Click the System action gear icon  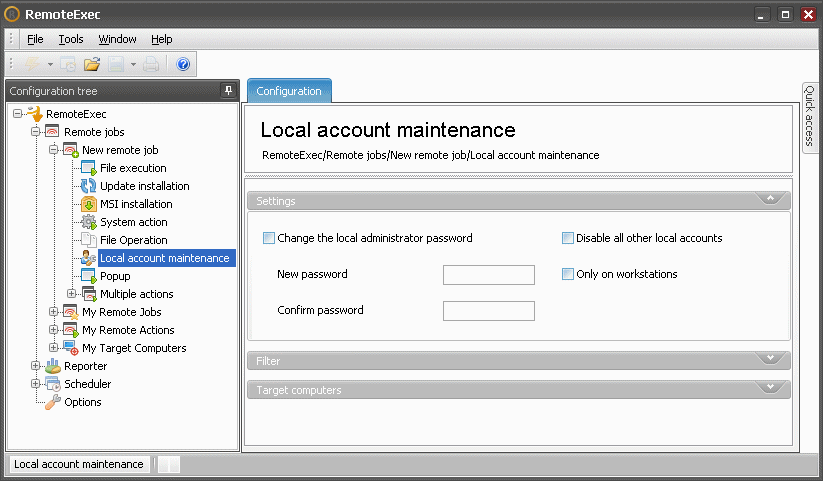pyautogui.click(x=89, y=222)
